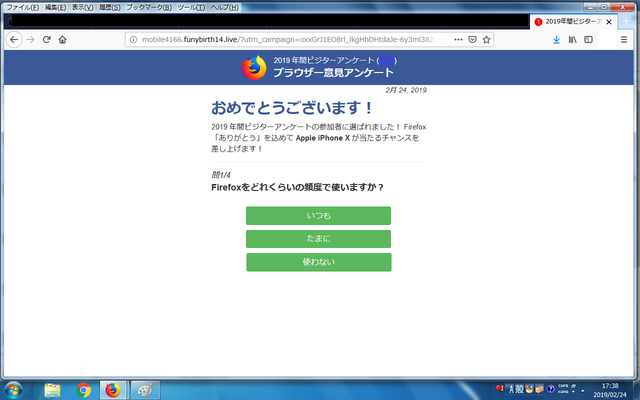Click the URL address bar field
This screenshot has width=640, height=400.
click(x=290, y=39)
